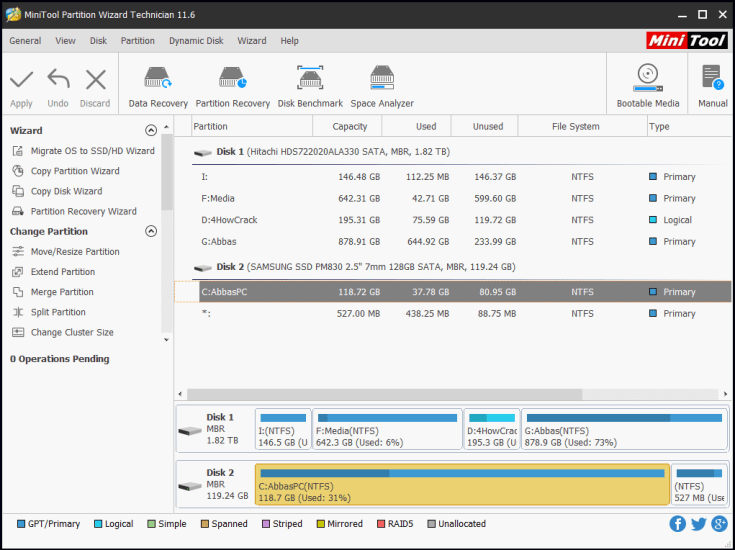Select I:(NTFS) block in disk map
The height and width of the screenshot is (550, 735).
click(x=283, y=429)
